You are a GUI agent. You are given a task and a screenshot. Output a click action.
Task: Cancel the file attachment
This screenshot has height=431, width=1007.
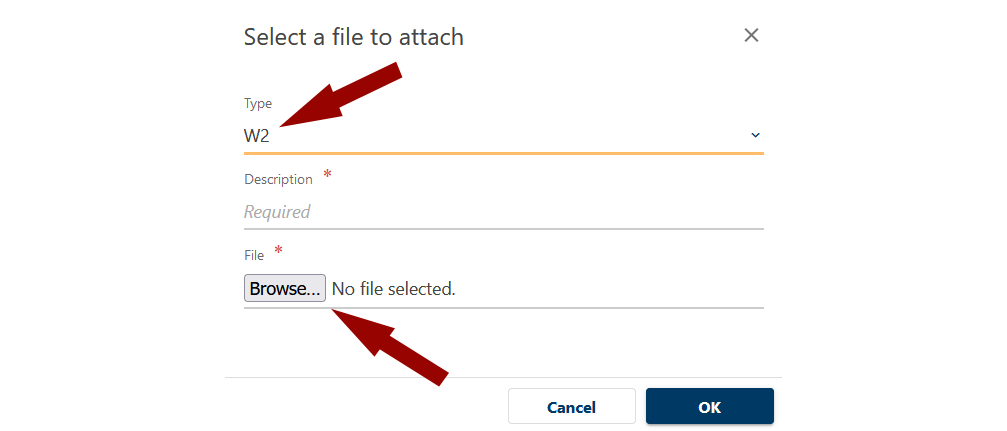(x=571, y=407)
